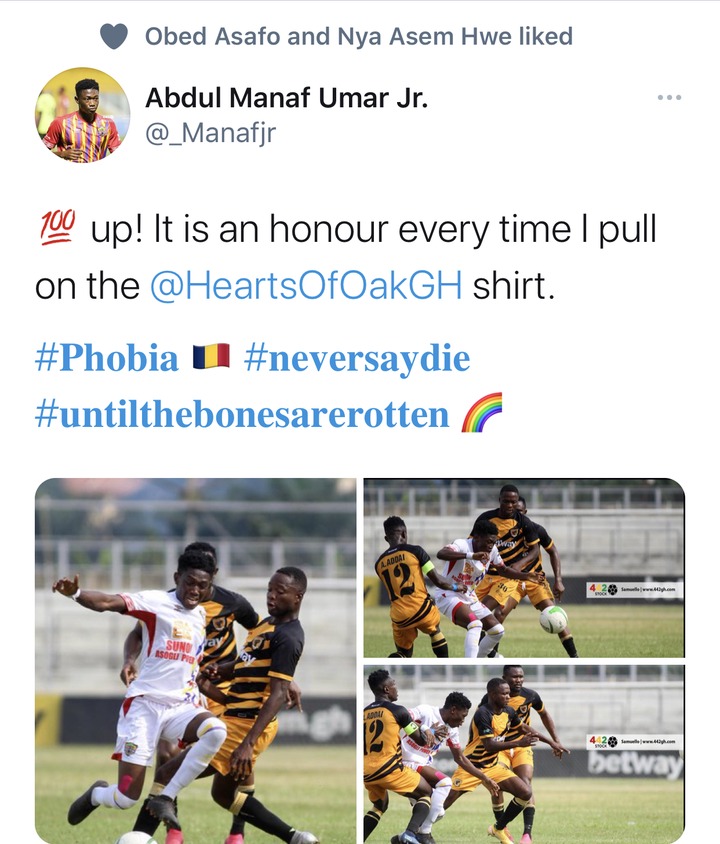The image size is (720, 844).
Task: View the large left match photo
Action: [x=195, y=660]
